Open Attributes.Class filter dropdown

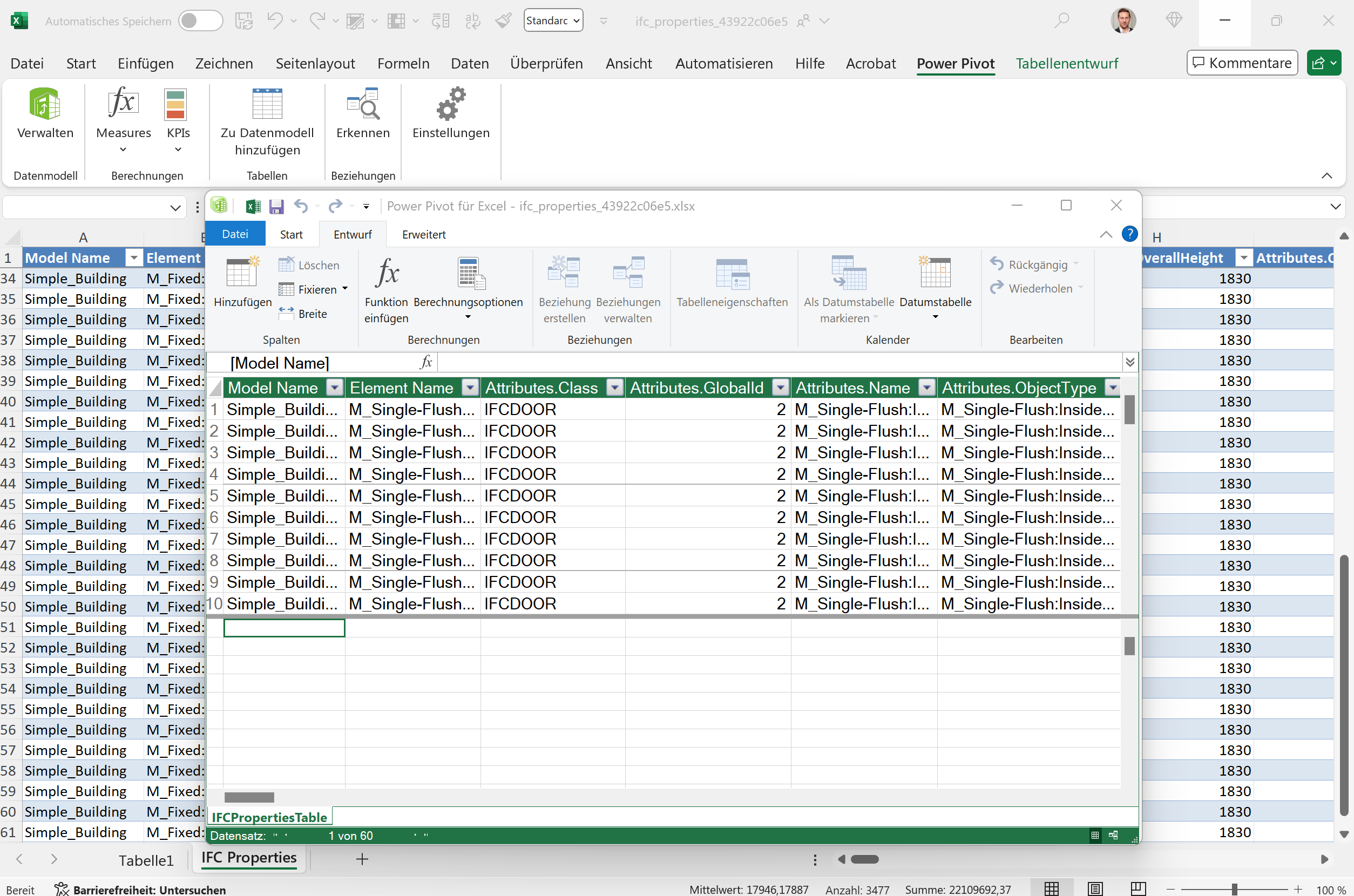click(x=614, y=388)
